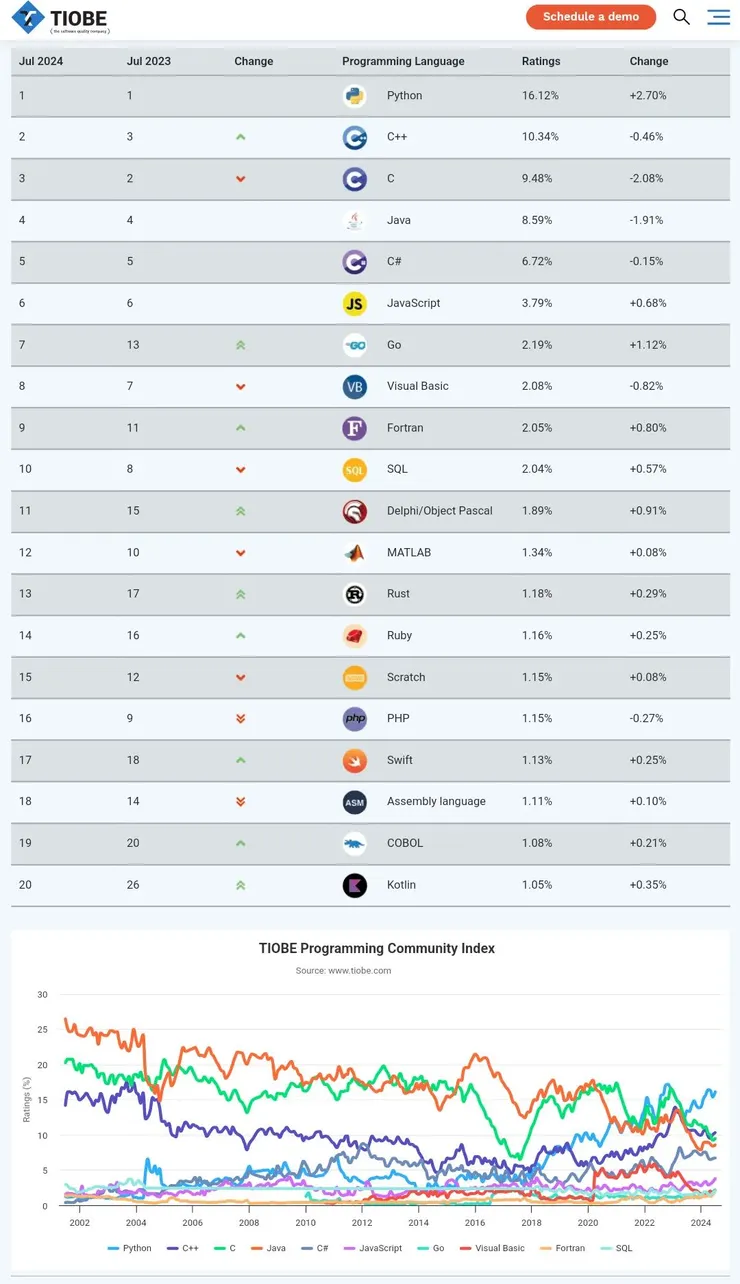This screenshot has width=740, height=1284.
Task: Click the green double-up arrow beside Go
Action: [x=241, y=345]
